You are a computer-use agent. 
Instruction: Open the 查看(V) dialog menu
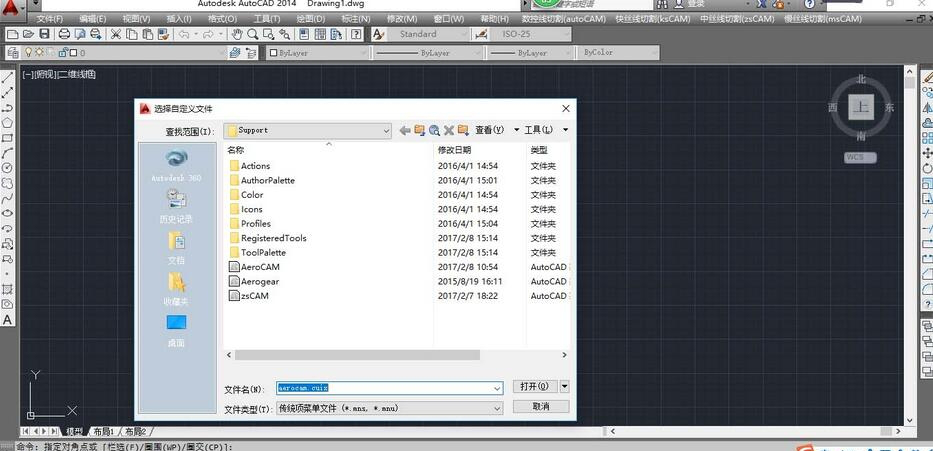coord(490,130)
